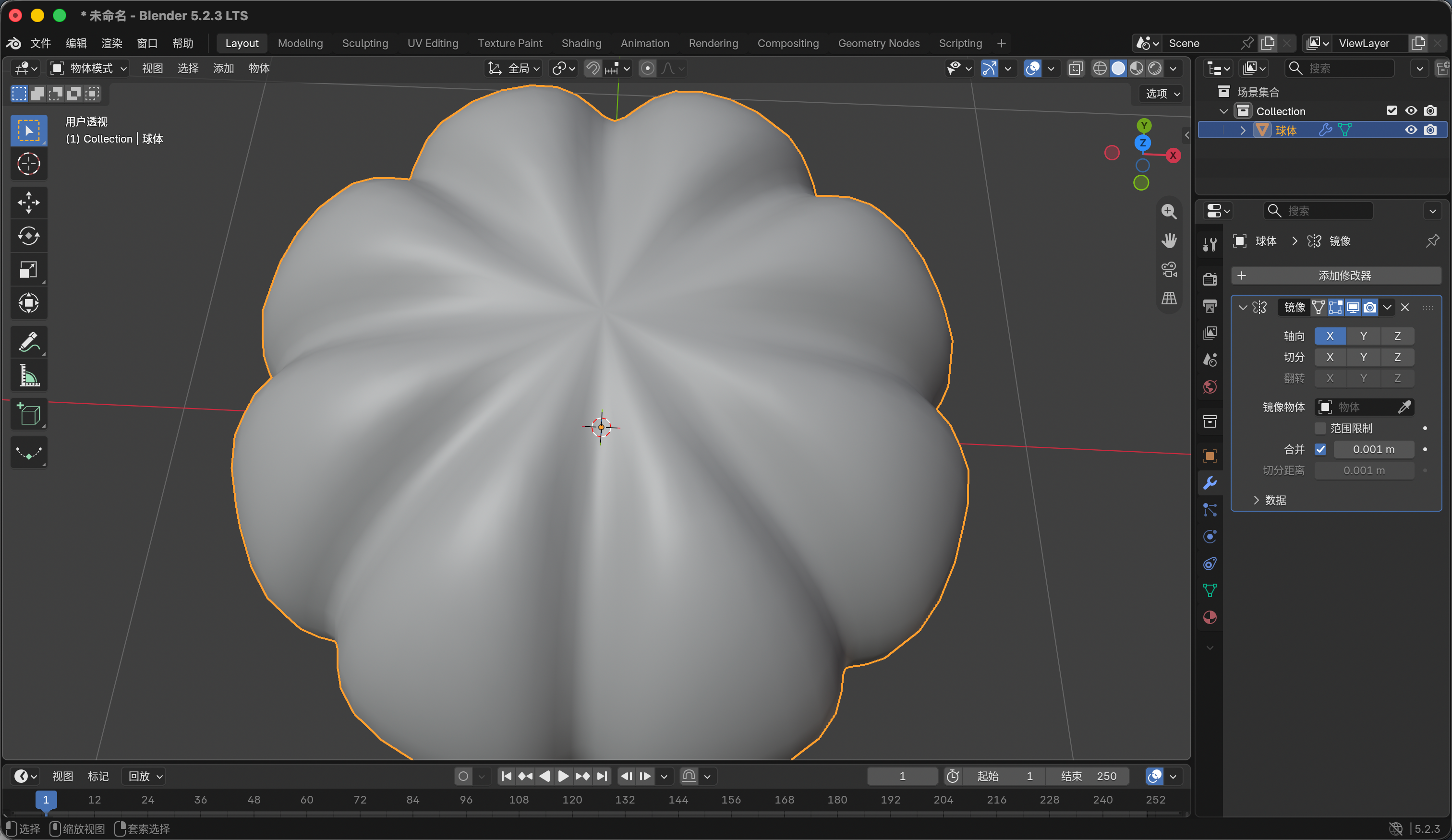Click the 合并 distance 0.001 m field

(x=1373, y=449)
